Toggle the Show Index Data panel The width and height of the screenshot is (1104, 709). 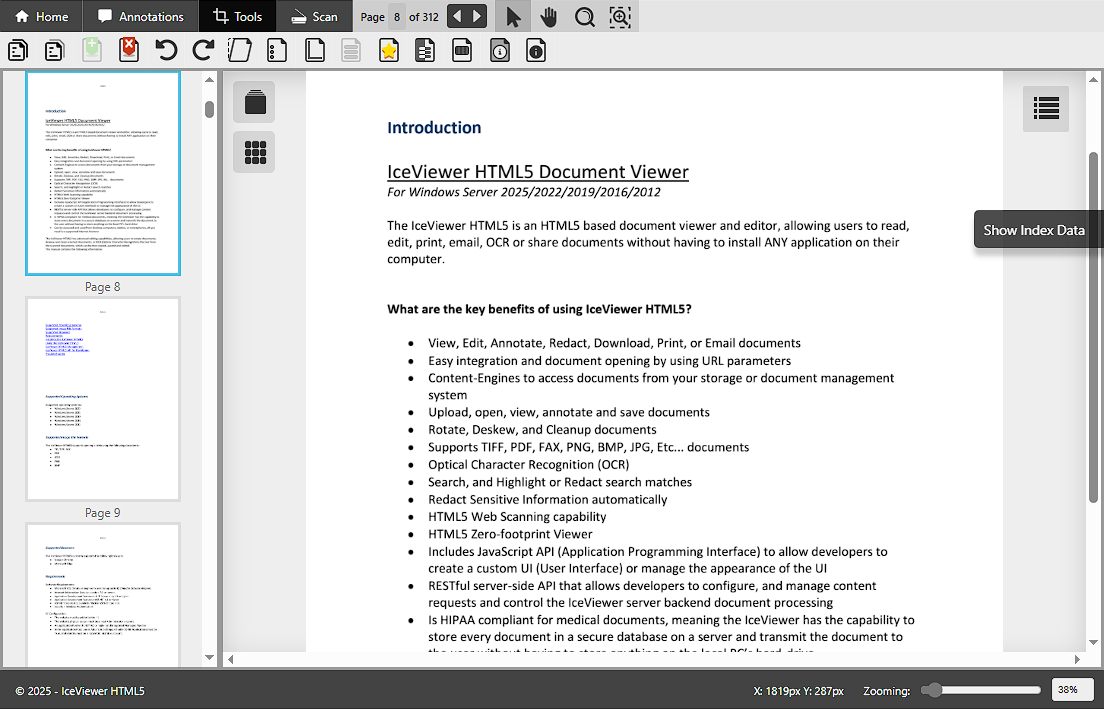point(1046,108)
